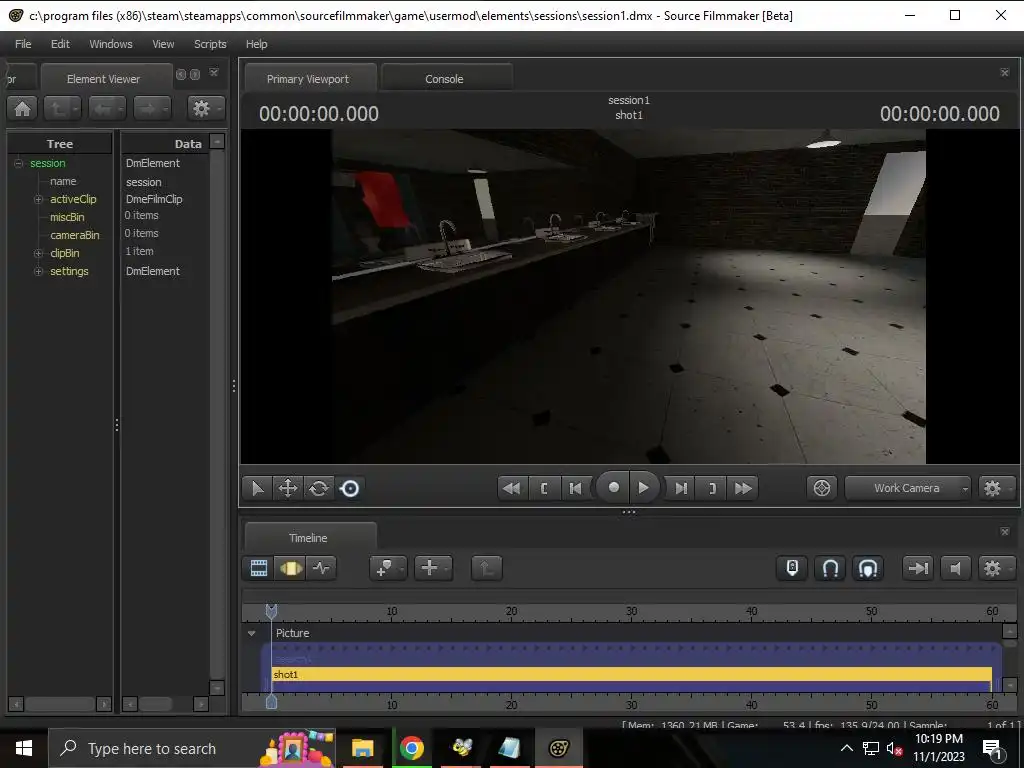Start recording with the record button

[x=613, y=487]
